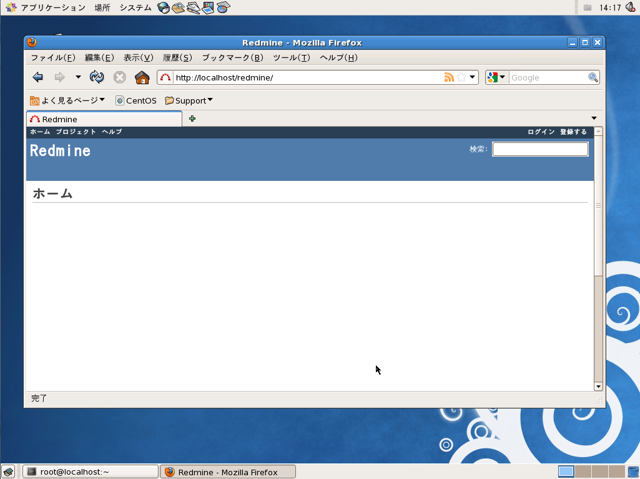Open the 履歴(S) menu
Image resolution: width=640 pixels, height=479 pixels.
pyautogui.click(x=178, y=58)
